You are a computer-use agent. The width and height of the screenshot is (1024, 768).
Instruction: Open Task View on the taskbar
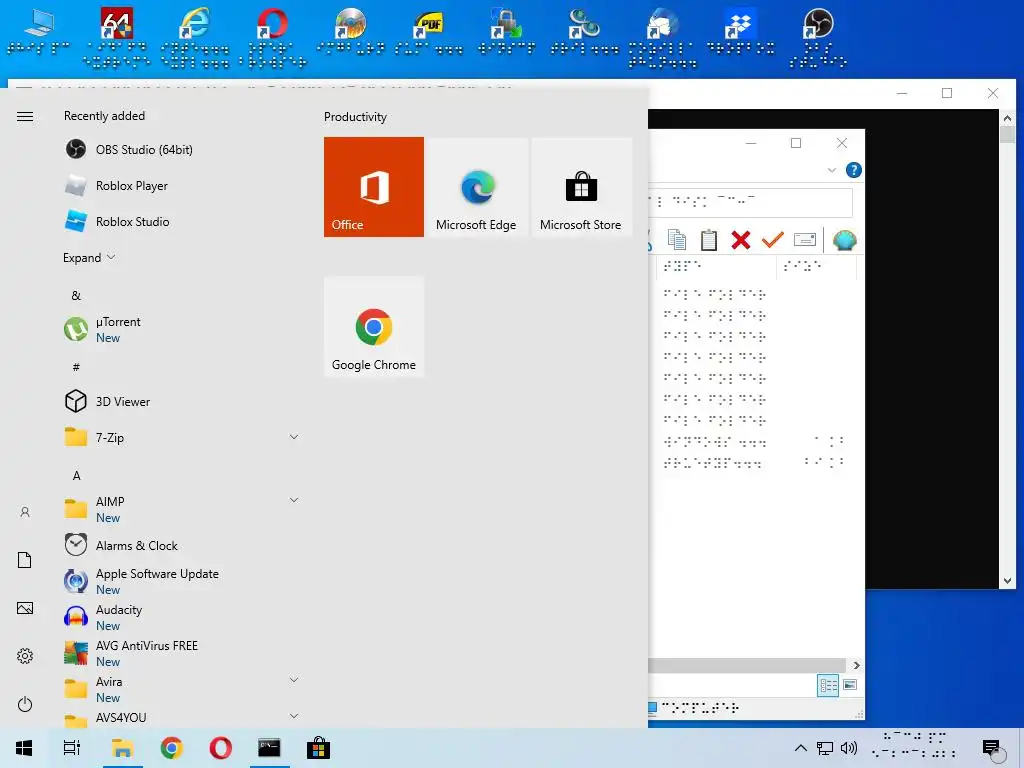coord(72,748)
